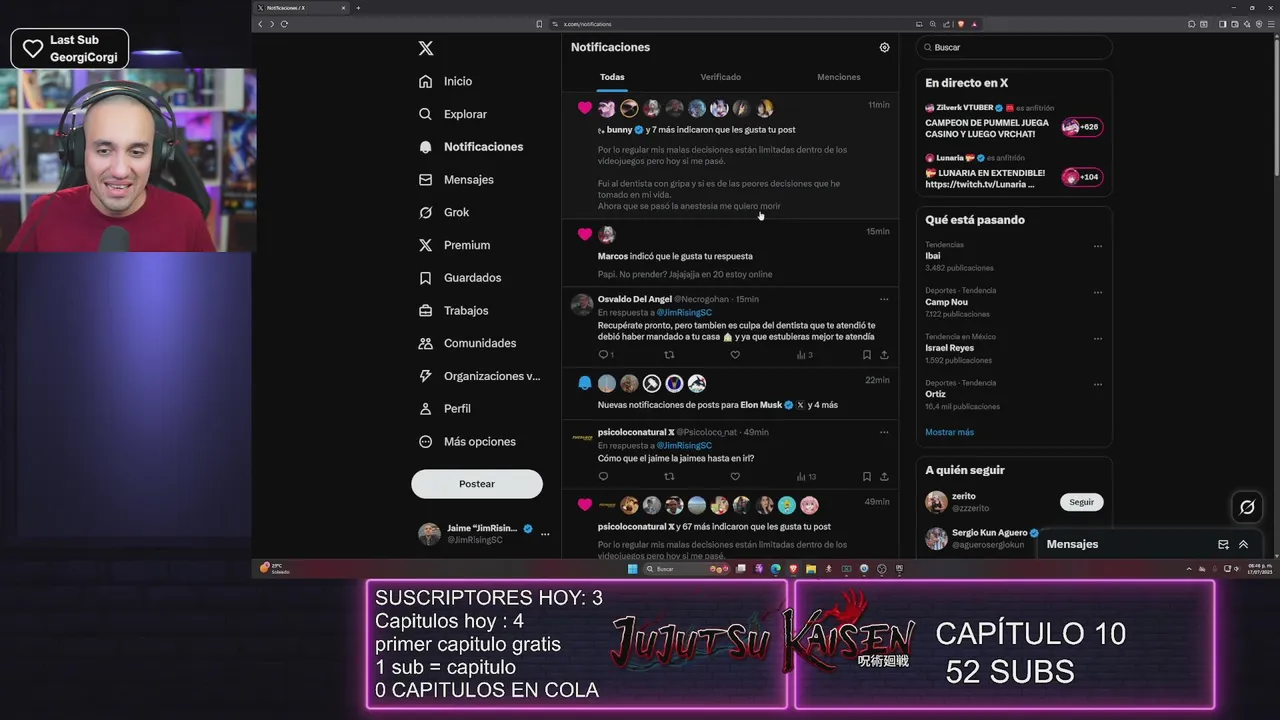The width and height of the screenshot is (1280, 720).
Task: Expand Más opciones in the sidebar
Action: coord(467,441)
